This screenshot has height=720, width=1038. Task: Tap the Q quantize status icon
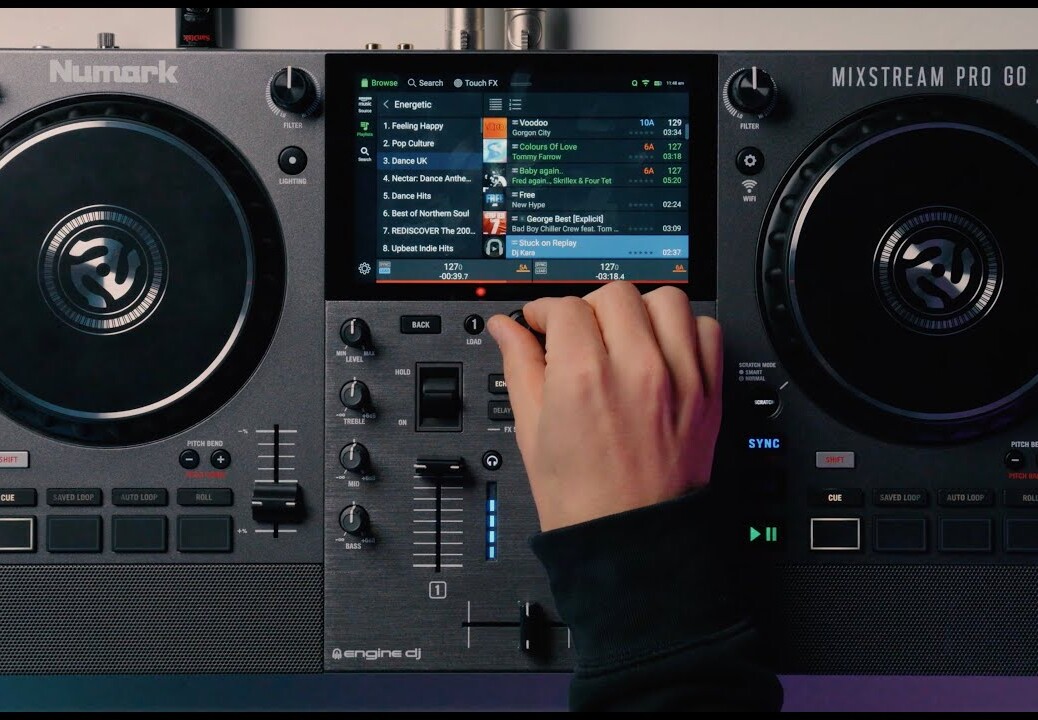coord(634,83)
